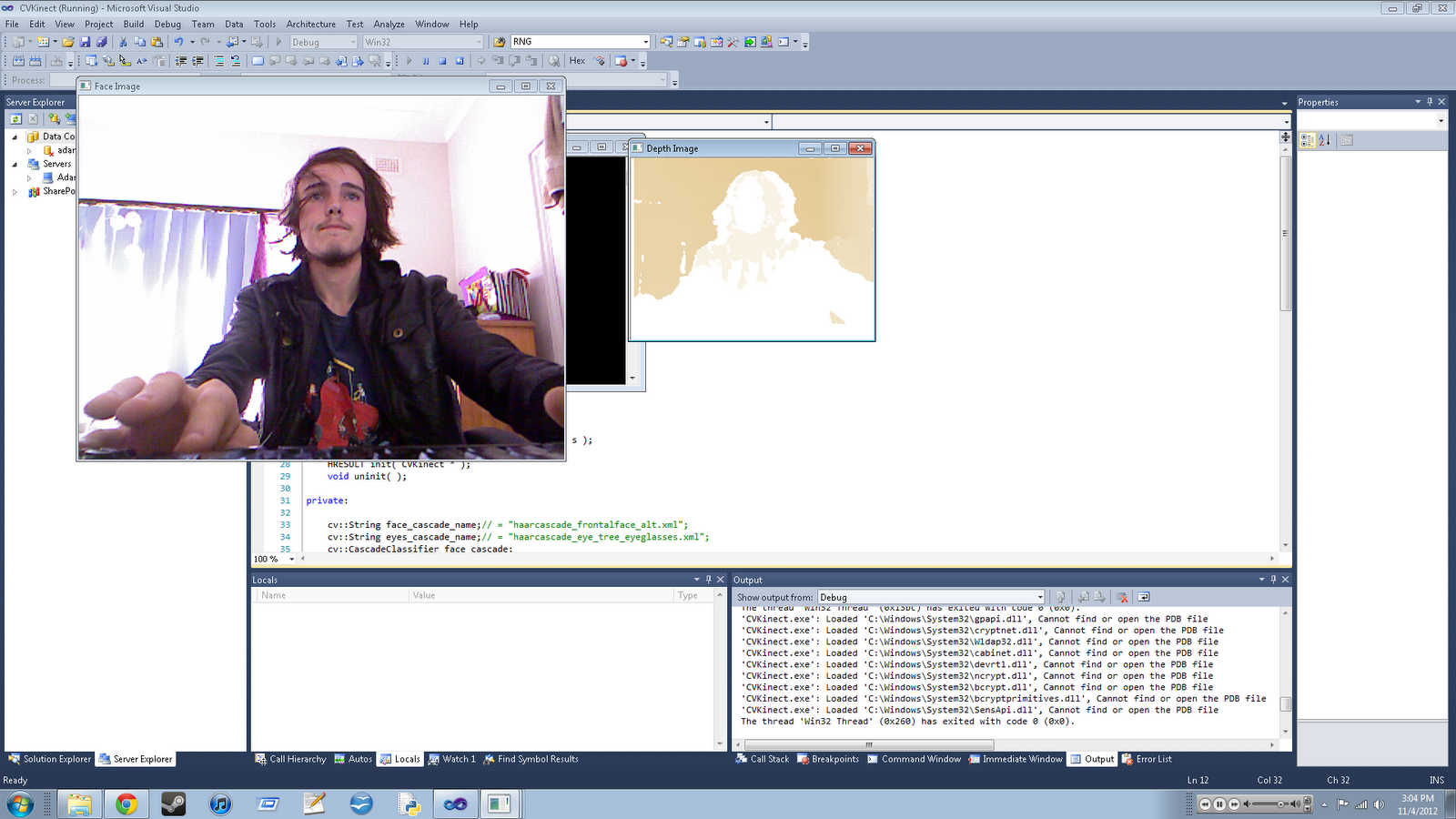This screenshot has width=1456, height=819.
Task: Open Google Chrome from the taskbar
Action: pyautogui.click(x=127, y=804)
